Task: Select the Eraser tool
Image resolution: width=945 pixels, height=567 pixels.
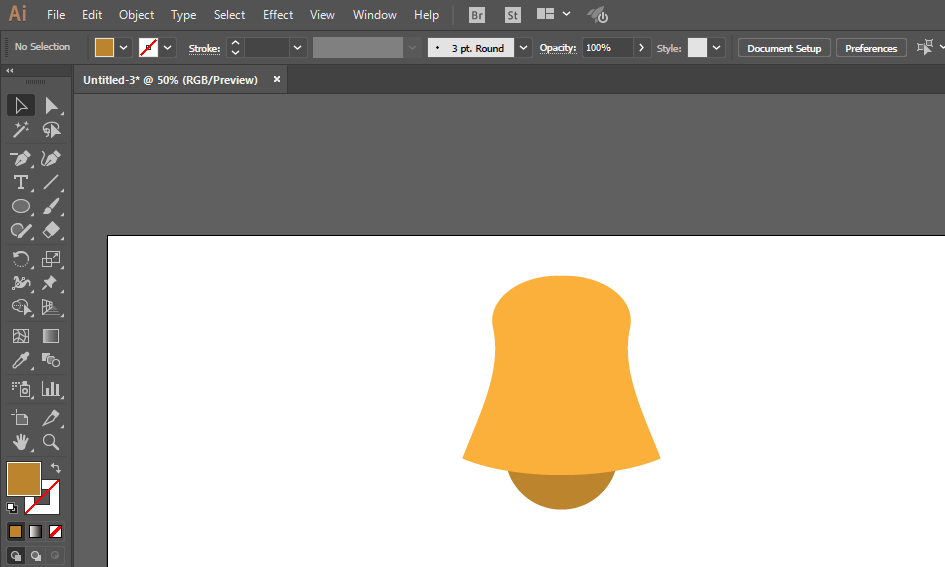Action: point(51,230)
